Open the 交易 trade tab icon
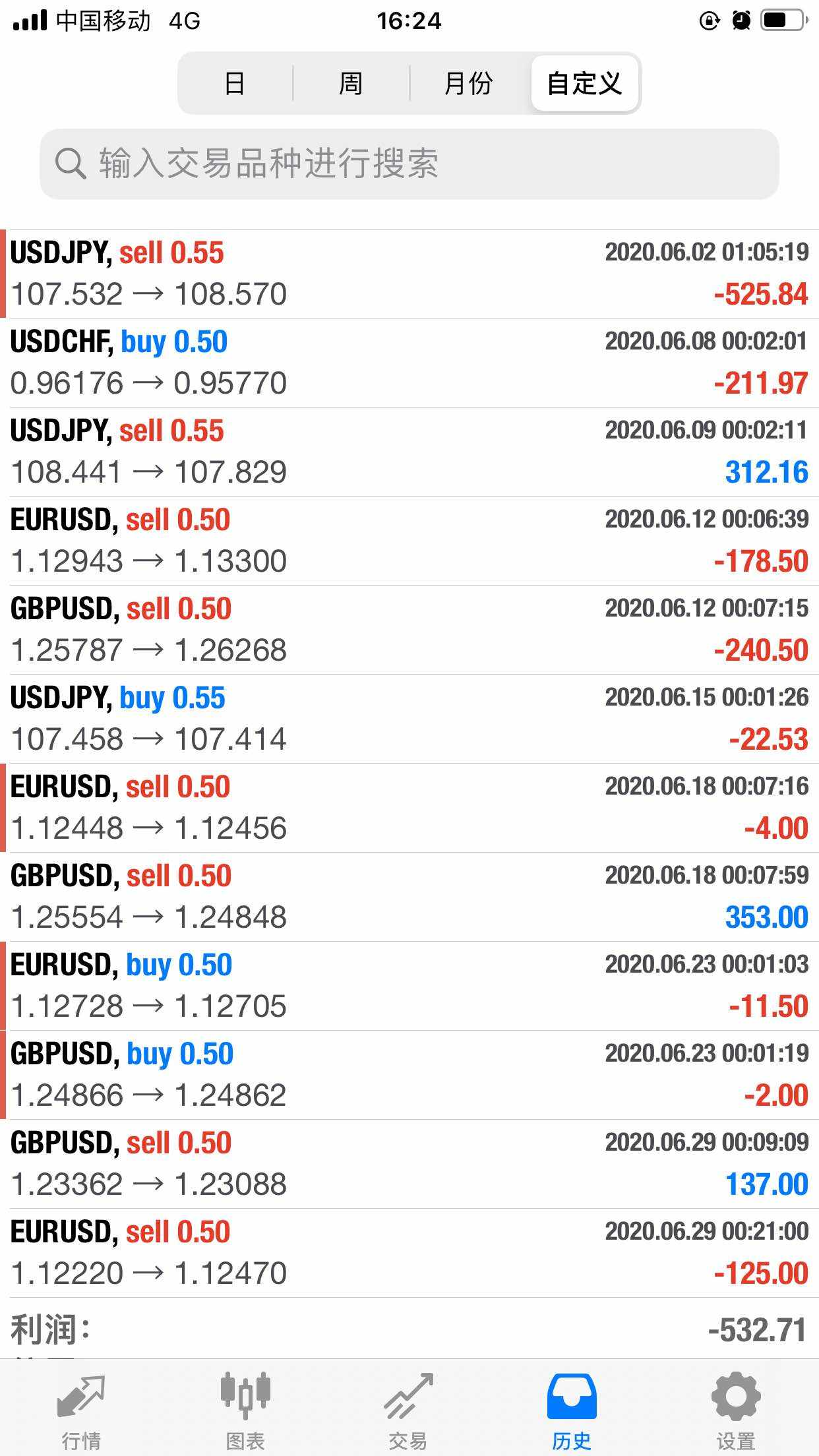819x1456 pixels. click(408, 1397)
